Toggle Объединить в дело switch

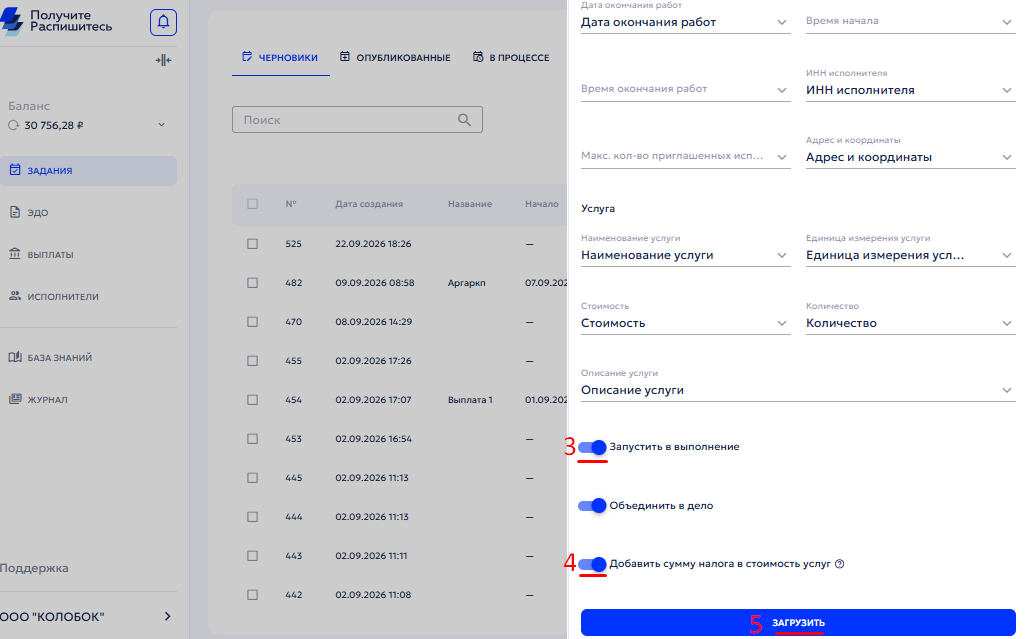[593, 505]
